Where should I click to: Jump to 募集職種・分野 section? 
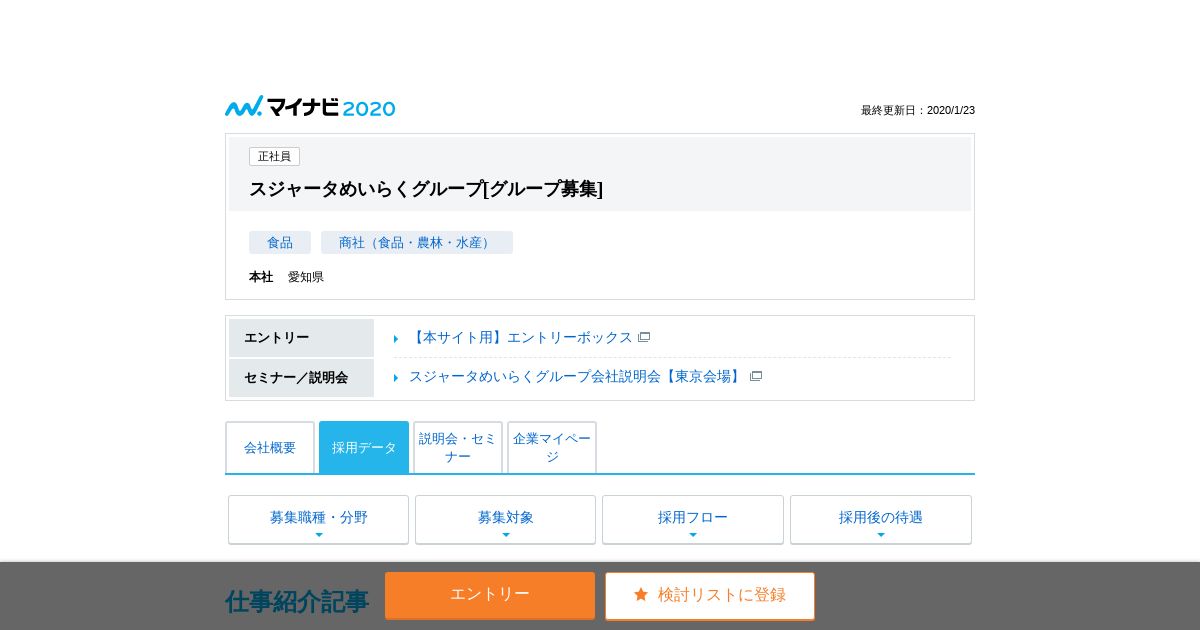pos(318,519)
